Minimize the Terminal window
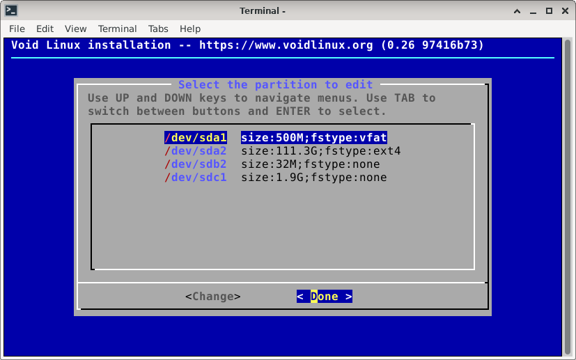 pos(533,11)
